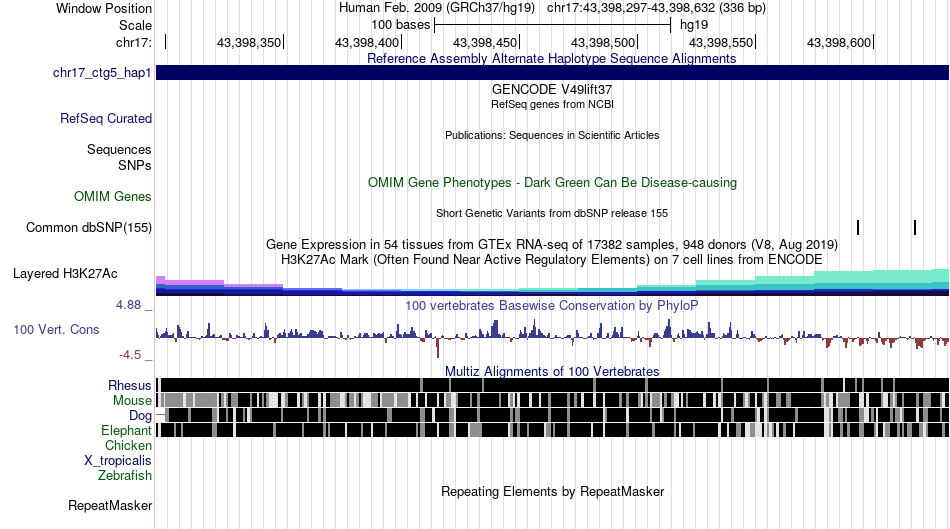This screenshot has height=529, width=950.
Task: Select the Elephant alignment row label
Action: tap(126, 430)
